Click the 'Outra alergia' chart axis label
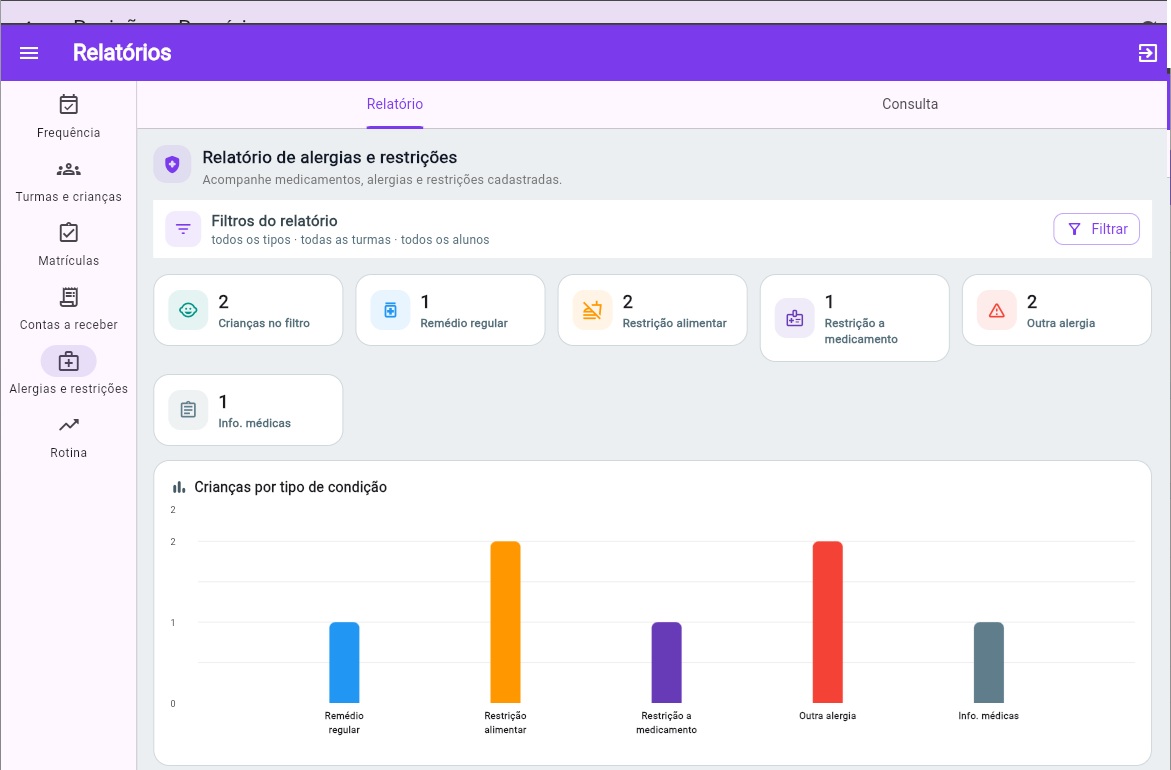1171x770 pixels. click(x=827, y=715)
